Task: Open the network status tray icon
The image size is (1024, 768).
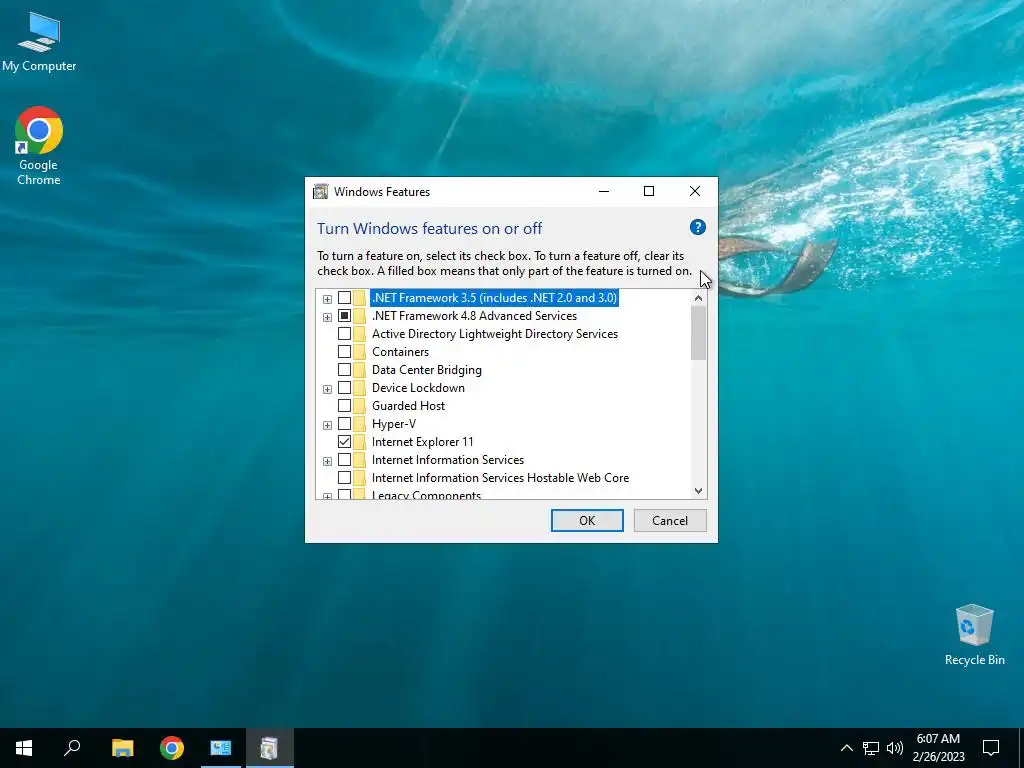Action: (x=871, y=748)
